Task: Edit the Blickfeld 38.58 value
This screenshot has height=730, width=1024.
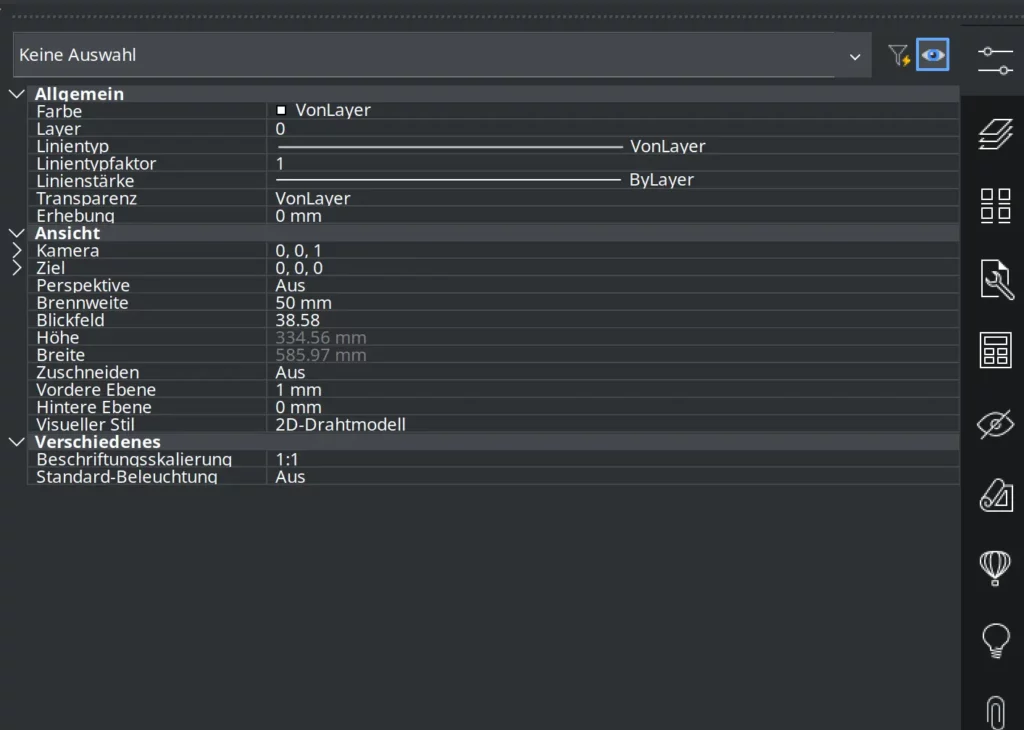Action: point(613,320)
